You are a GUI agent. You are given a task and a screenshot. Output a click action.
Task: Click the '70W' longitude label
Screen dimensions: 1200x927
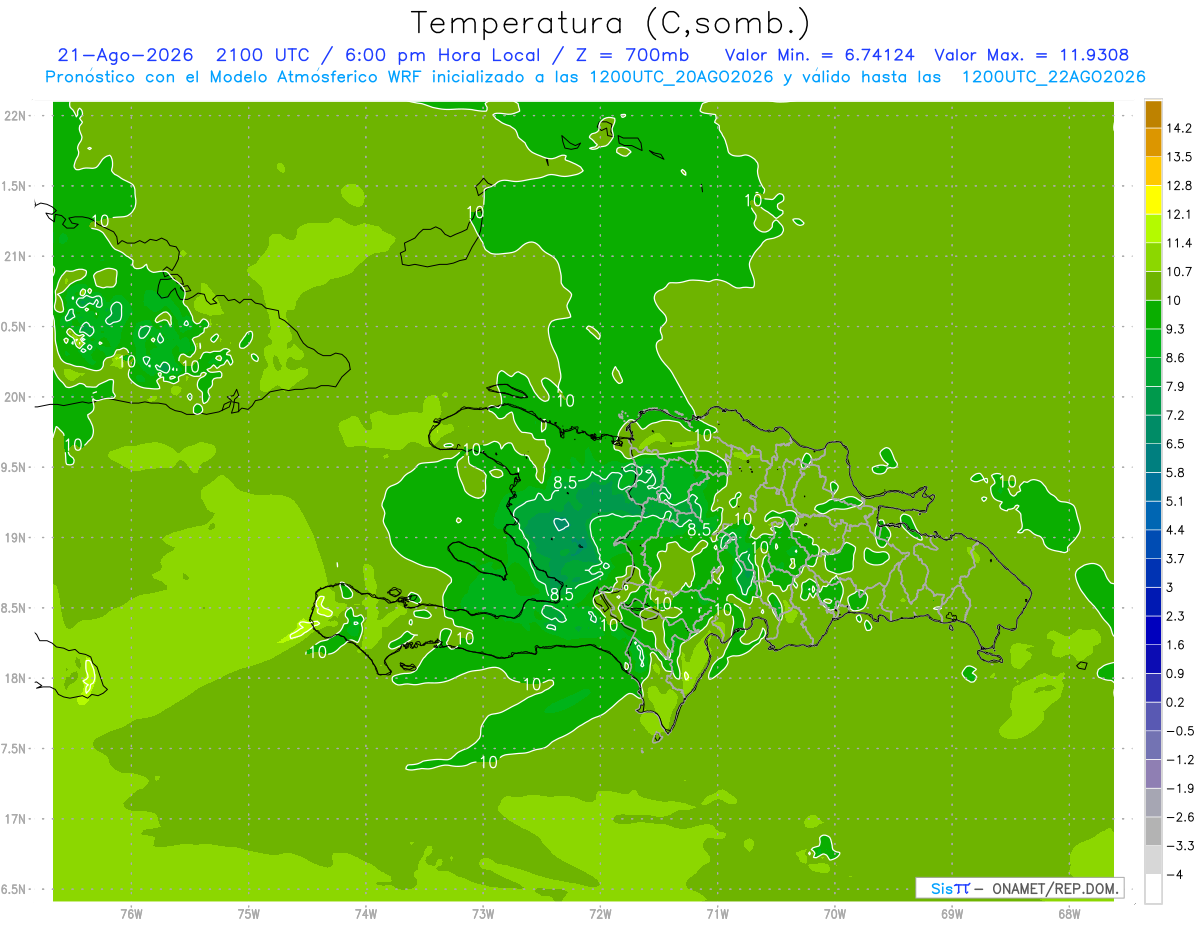click(x=835, y=913)
